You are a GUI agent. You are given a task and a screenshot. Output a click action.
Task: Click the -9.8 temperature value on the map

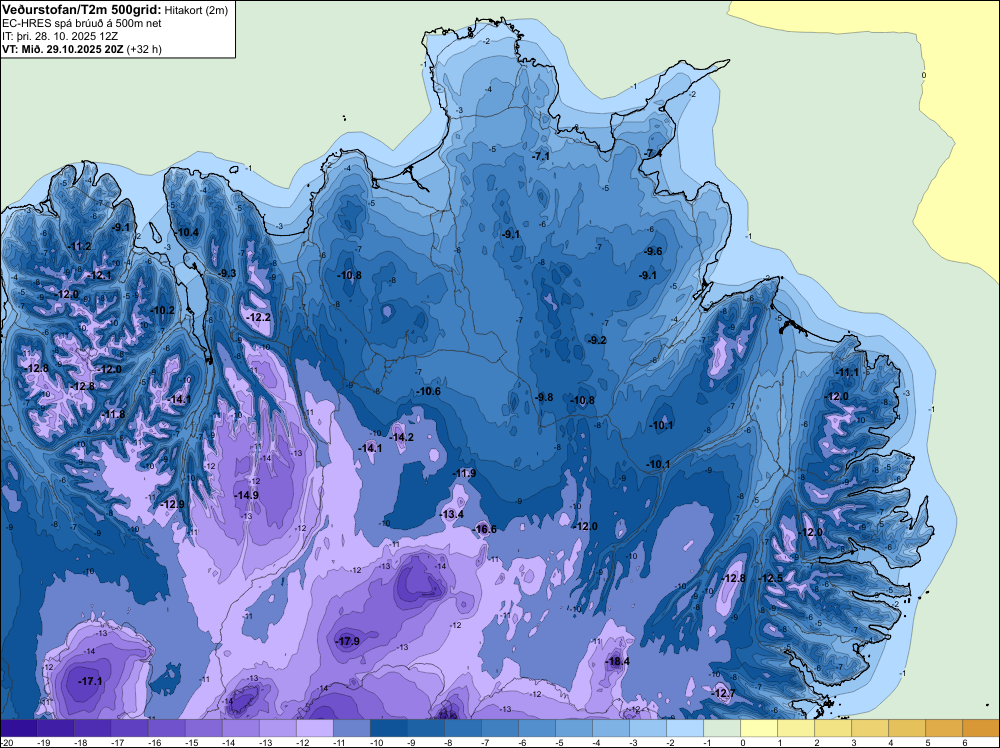[544, 397]
